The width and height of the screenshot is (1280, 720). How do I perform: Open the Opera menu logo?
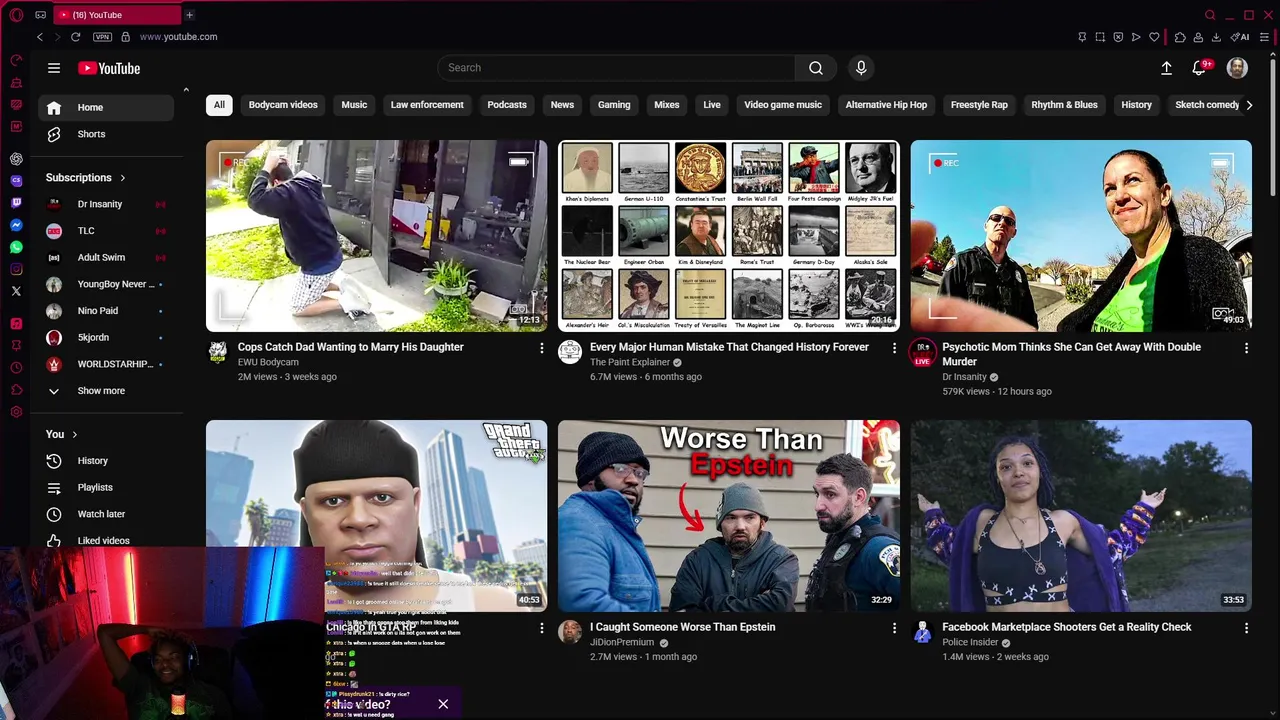pos(16,15)
